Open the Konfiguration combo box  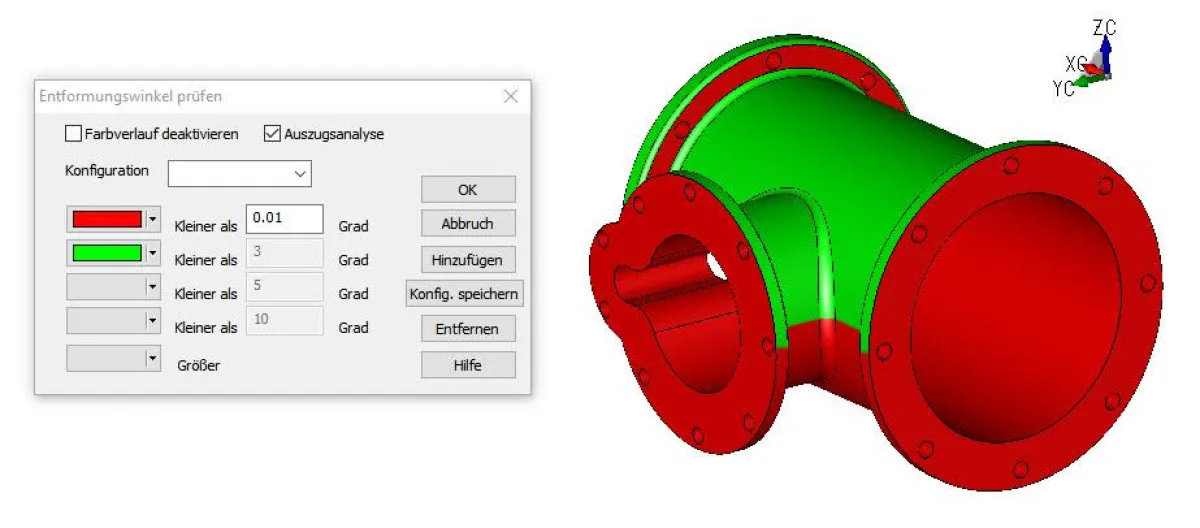[240, 173]
